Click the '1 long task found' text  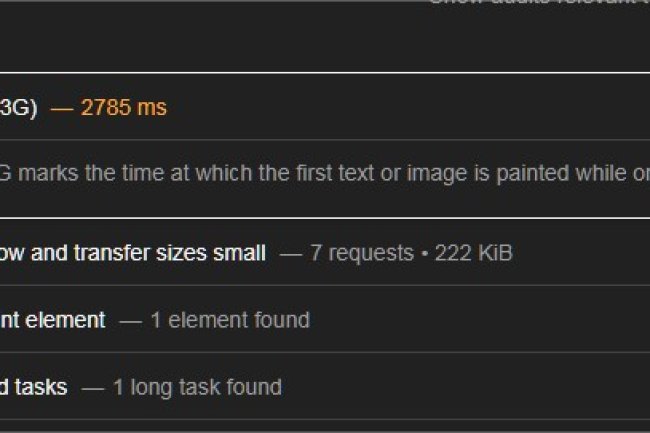tap(197, 387)
